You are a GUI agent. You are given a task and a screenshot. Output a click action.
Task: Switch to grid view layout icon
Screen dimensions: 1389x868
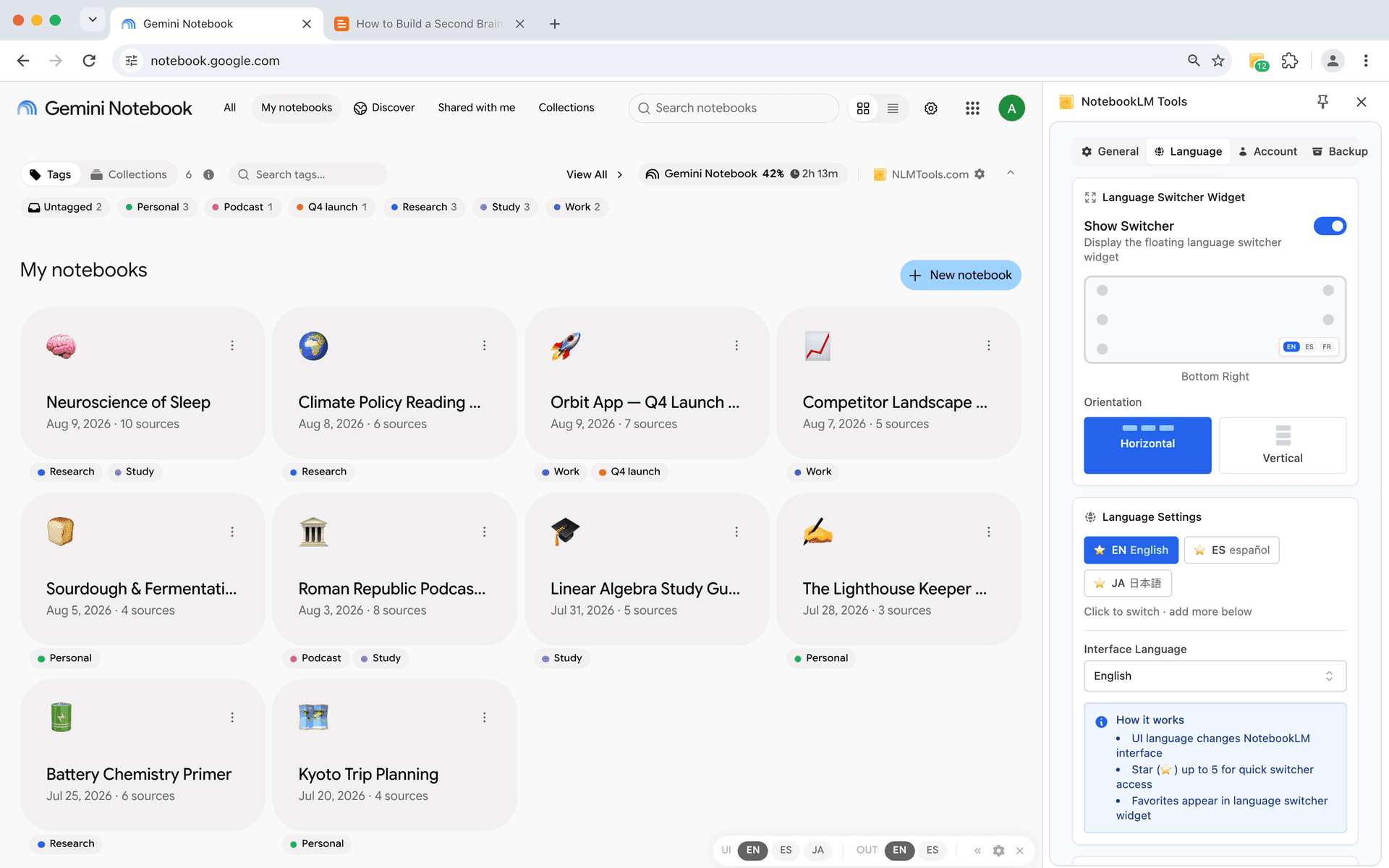tap(863, 109)
